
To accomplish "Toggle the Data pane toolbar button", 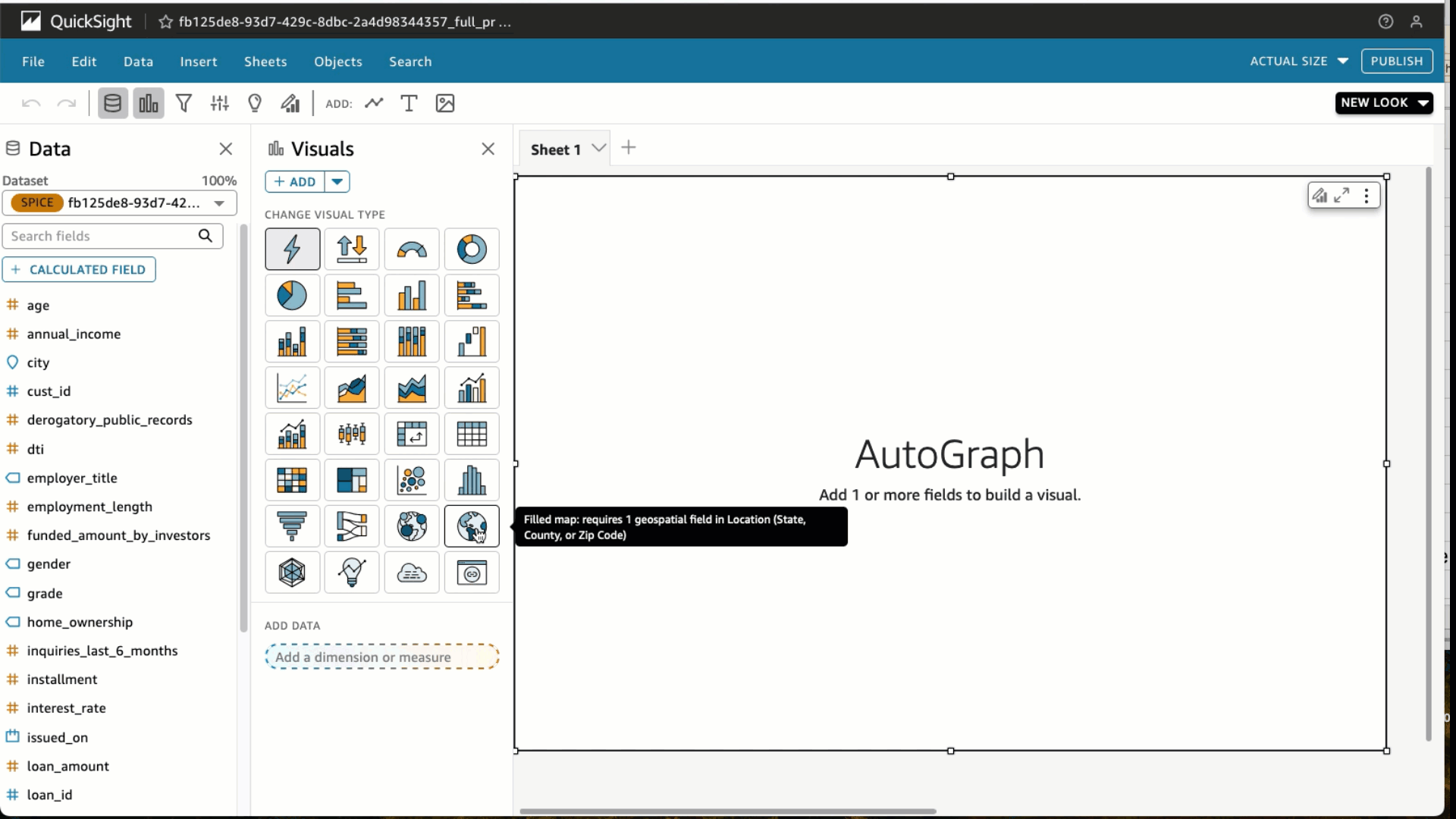I will tap(112, 103).
